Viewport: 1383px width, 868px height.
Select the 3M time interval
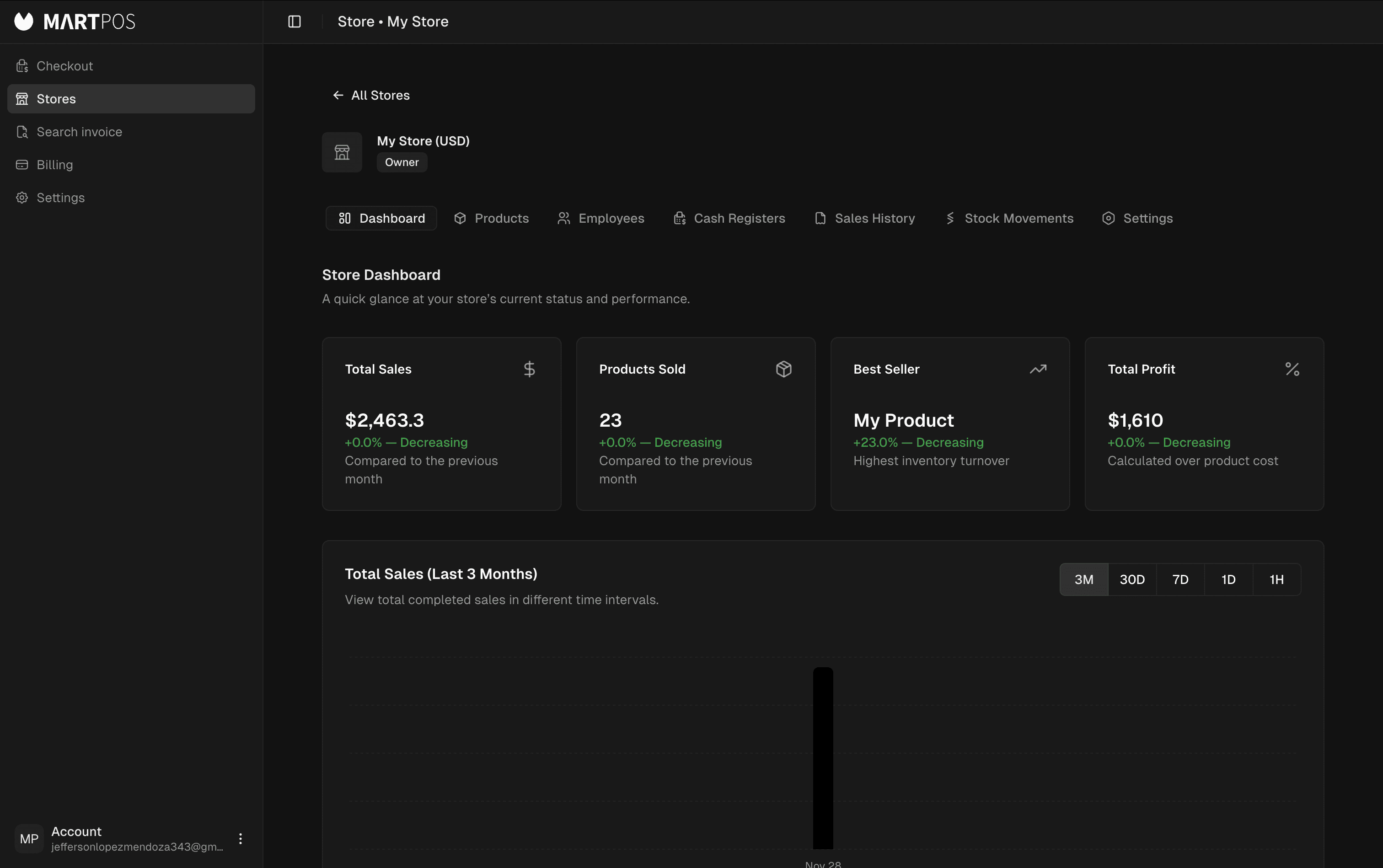pos(1083,580)
